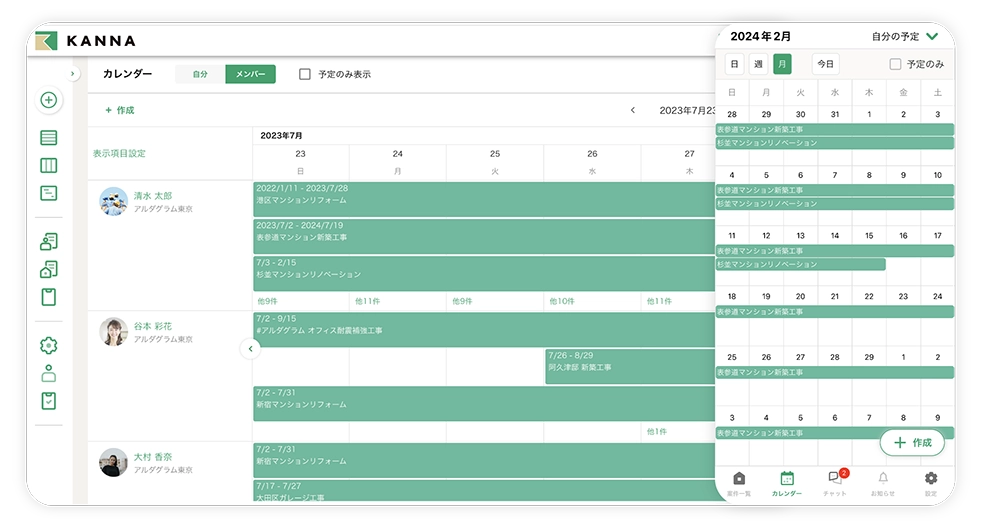Click the 2024年2月 month title

tap(760, 36)
